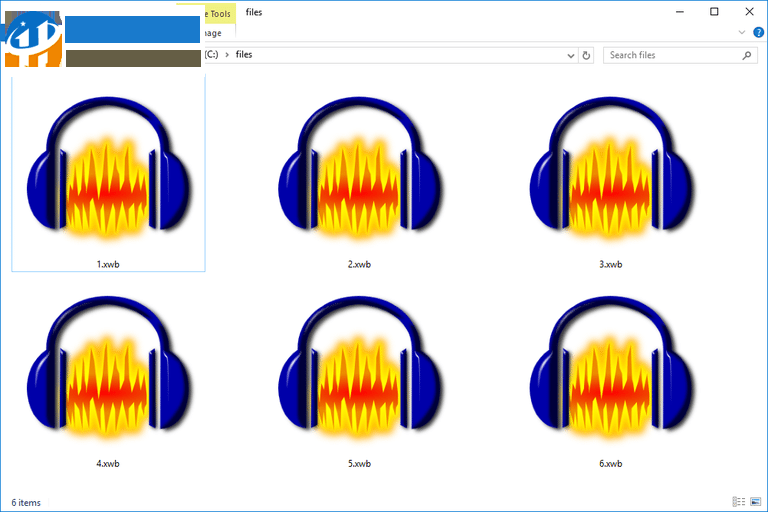Switch to large icons view layout
The image size is (768, 512).
(x=755, y=501)
